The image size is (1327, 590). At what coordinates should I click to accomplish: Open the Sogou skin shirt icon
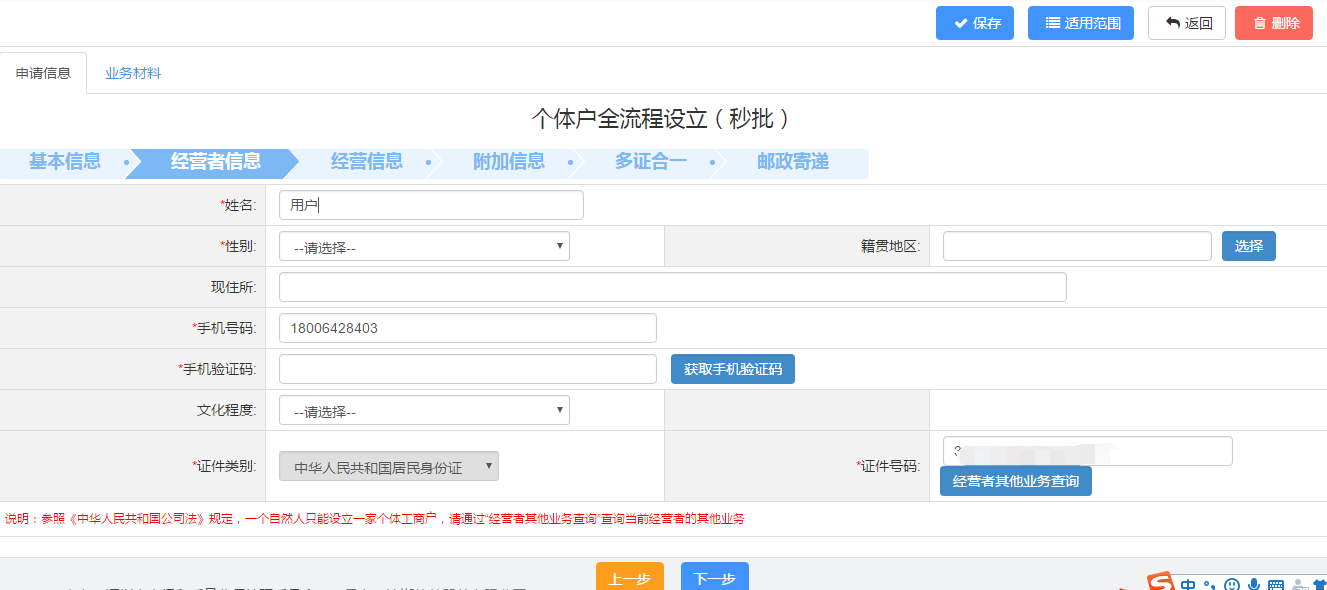pyautogui.click(x=1318, y=585)
